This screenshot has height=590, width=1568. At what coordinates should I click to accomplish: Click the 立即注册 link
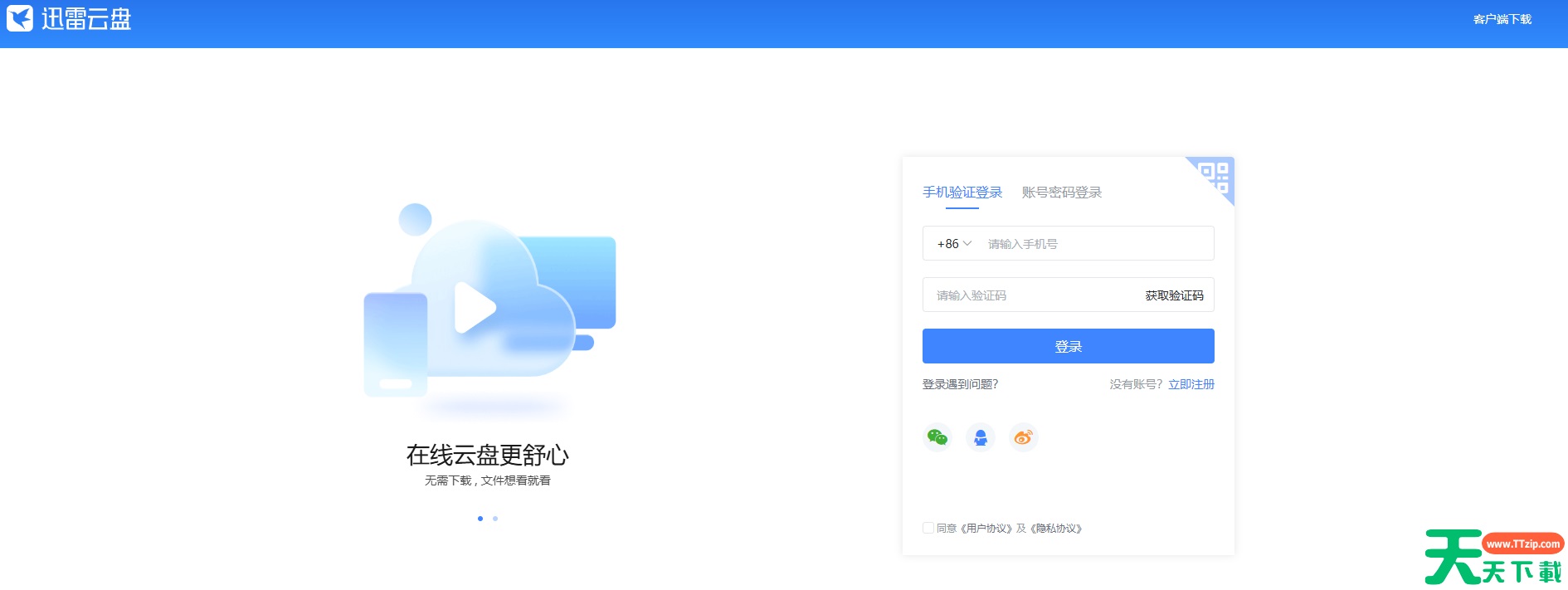pos(1191,384)
